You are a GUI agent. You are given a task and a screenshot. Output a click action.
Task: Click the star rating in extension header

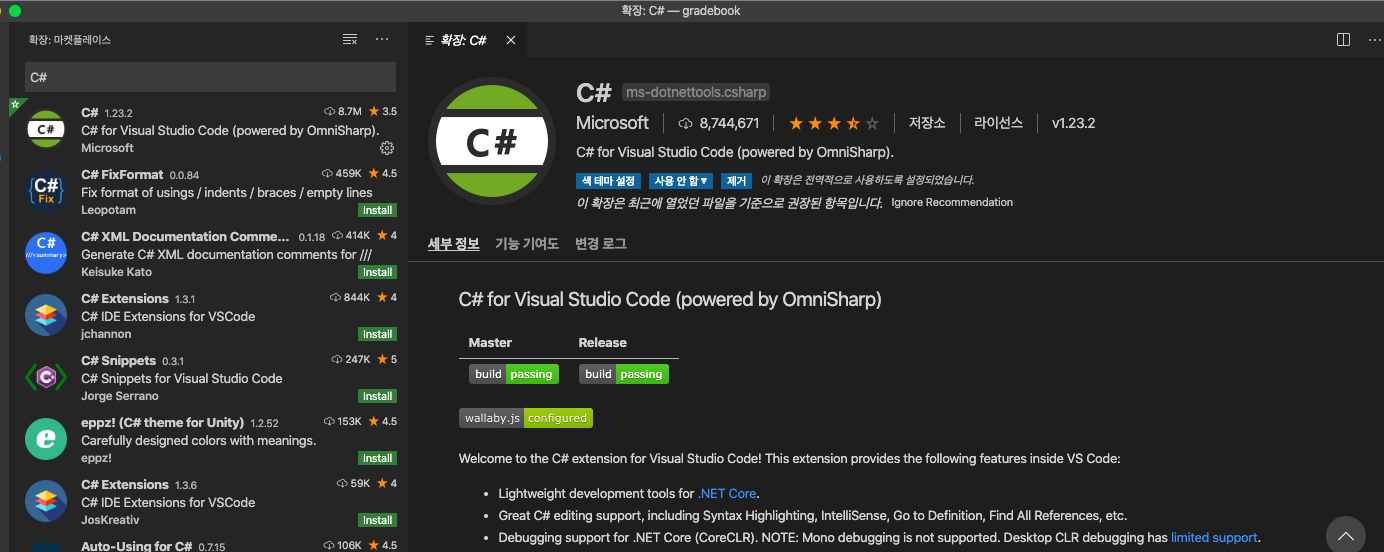(x=834, y=123)
